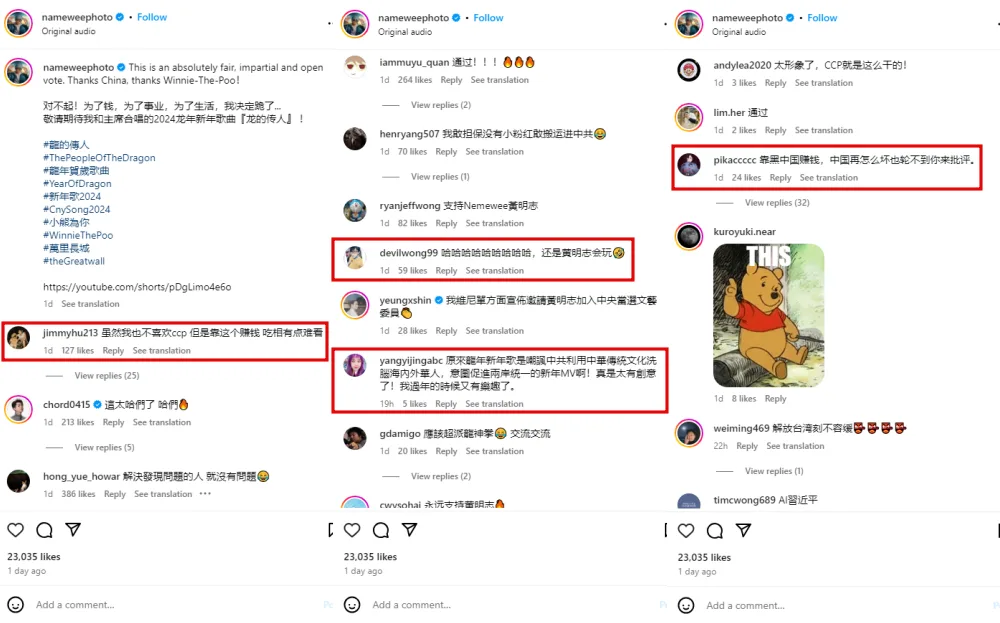1000x623 pixels.
Task: Open yeungxshin's profile username
Action: pos(405,300)
